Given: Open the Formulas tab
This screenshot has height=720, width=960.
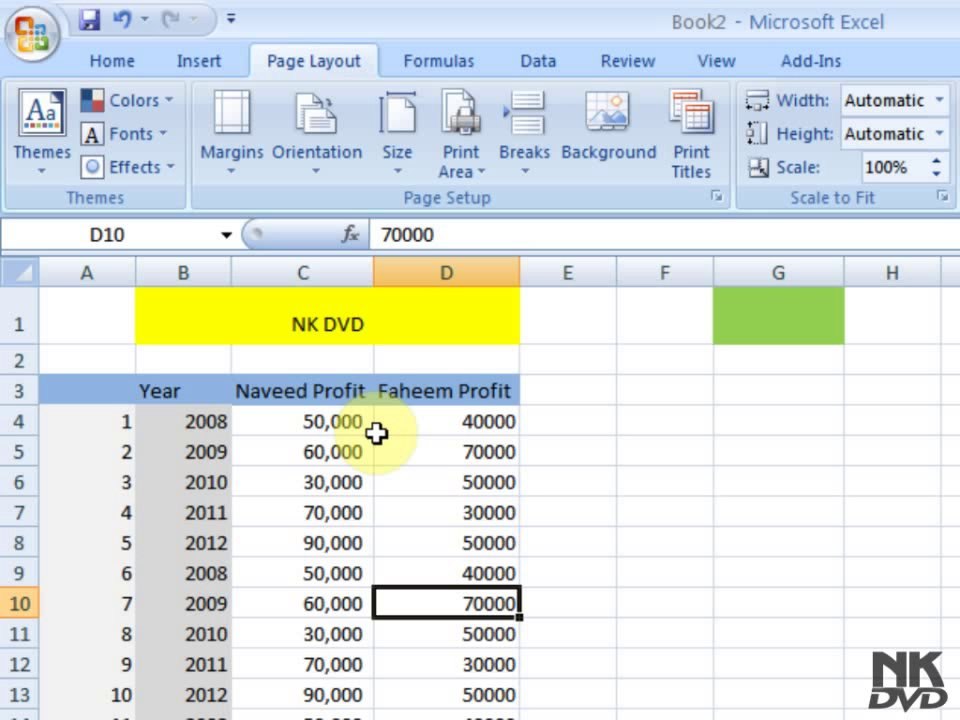Looking at the screenshot, I should (438, 61).
